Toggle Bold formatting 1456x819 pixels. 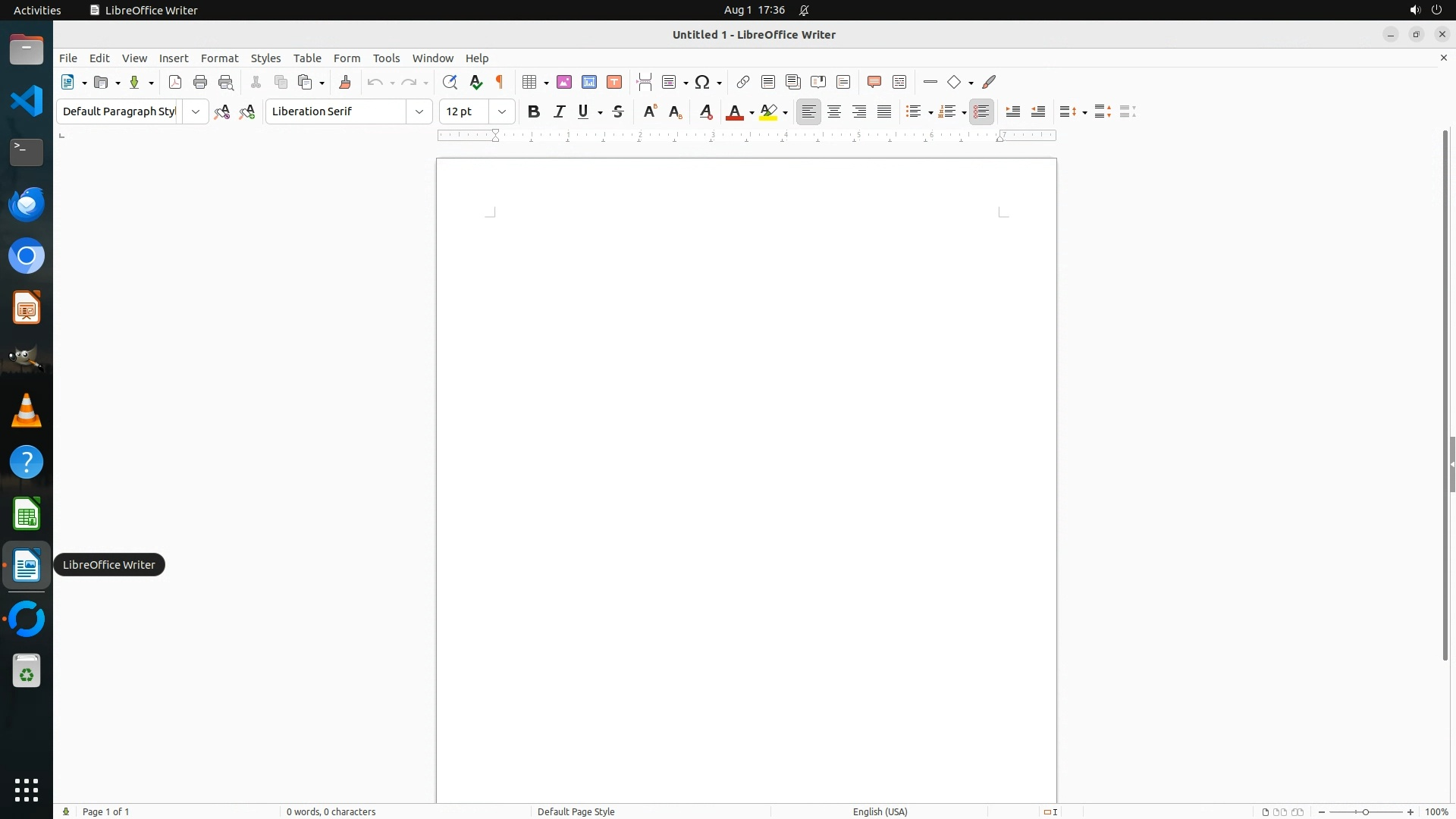pyautogui.click(x=534, y=112)
